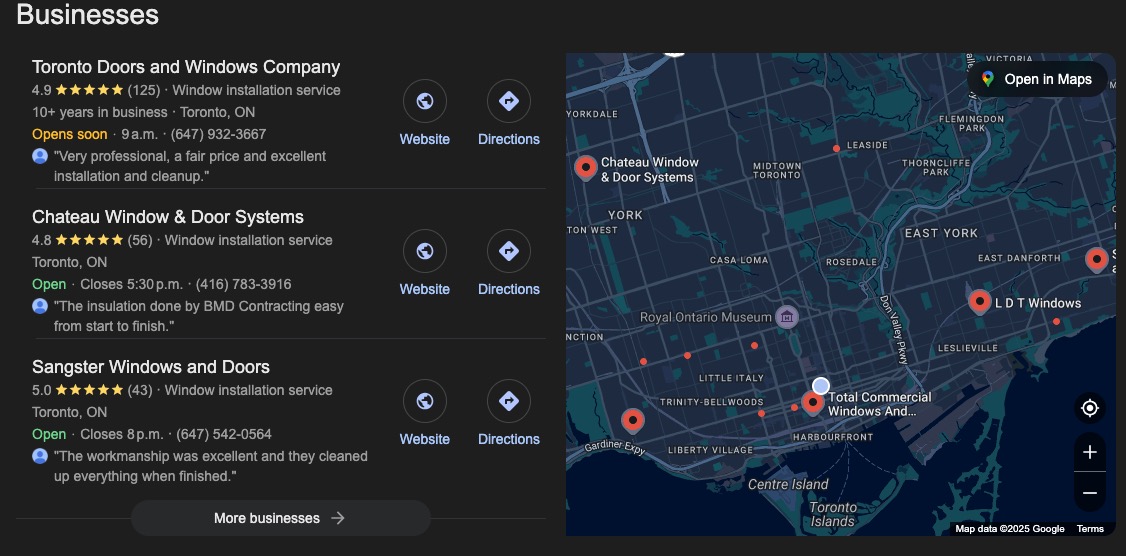Click the small red dot below Leslieville pin

pyautogui.click(x=1056, y=322)
